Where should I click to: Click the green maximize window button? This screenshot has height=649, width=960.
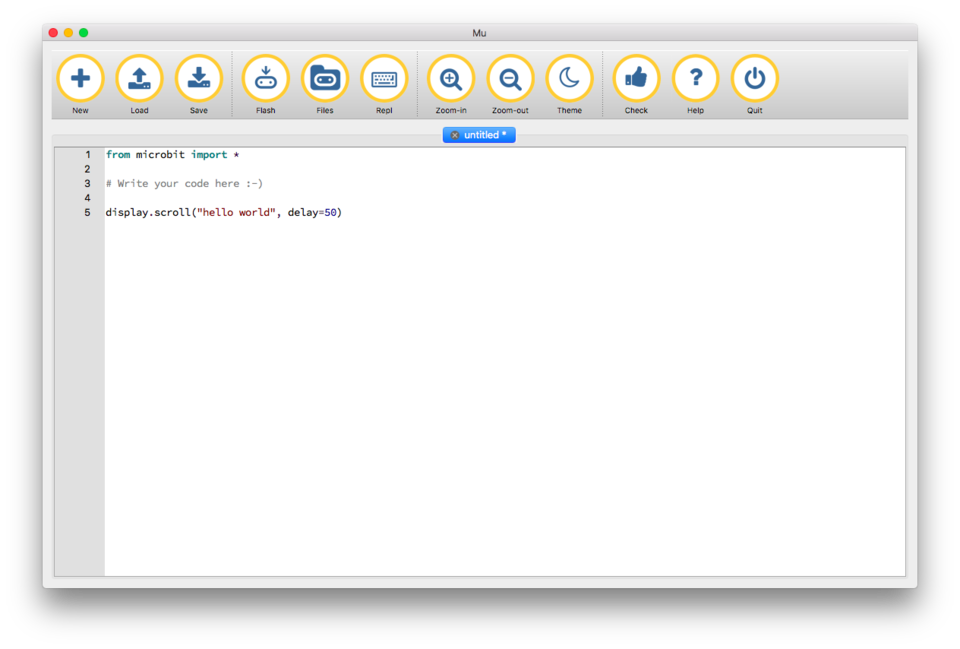84,32
